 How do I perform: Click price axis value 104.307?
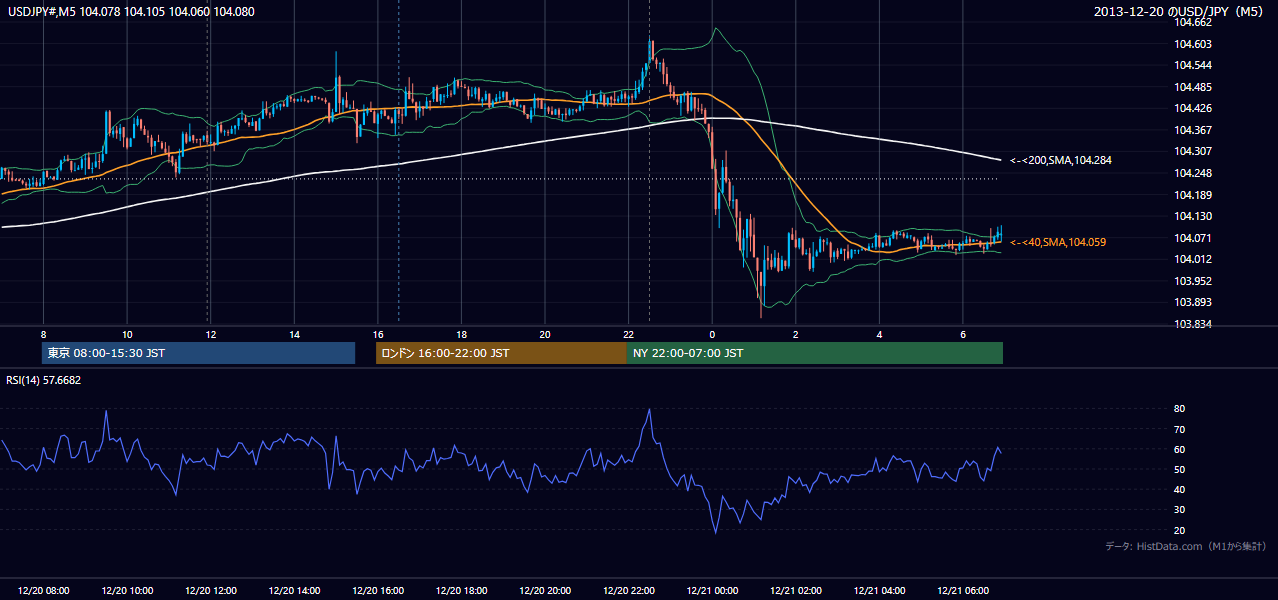click(x=1194, y=152)
